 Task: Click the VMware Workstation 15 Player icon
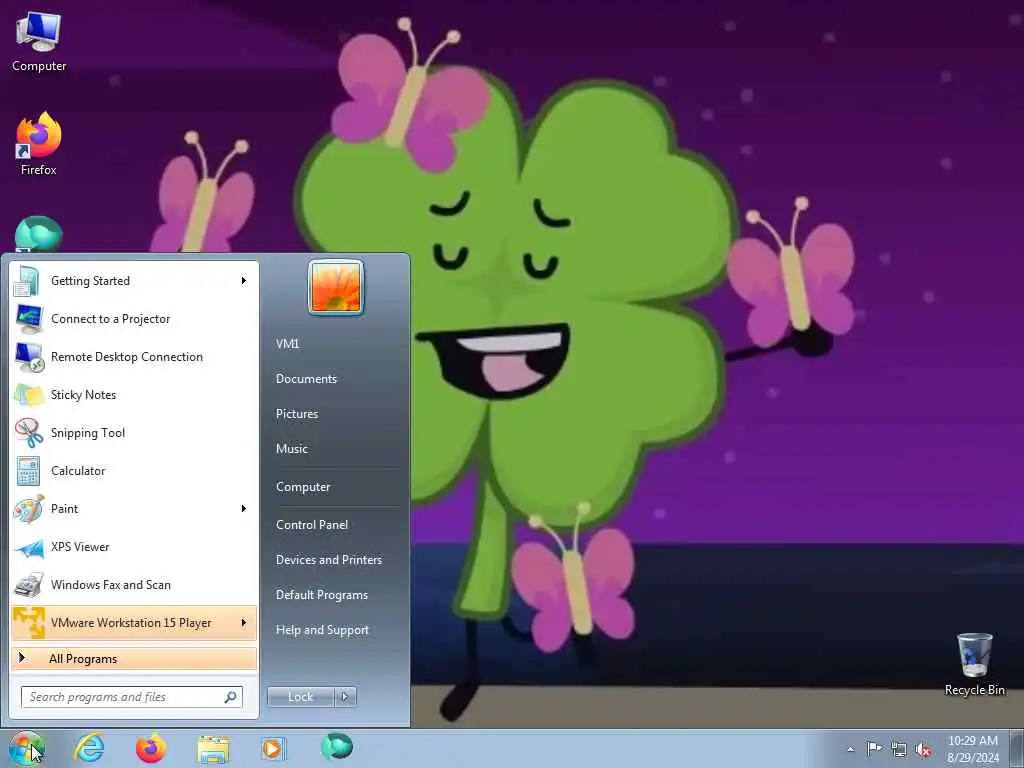click(x=28, y=622)
